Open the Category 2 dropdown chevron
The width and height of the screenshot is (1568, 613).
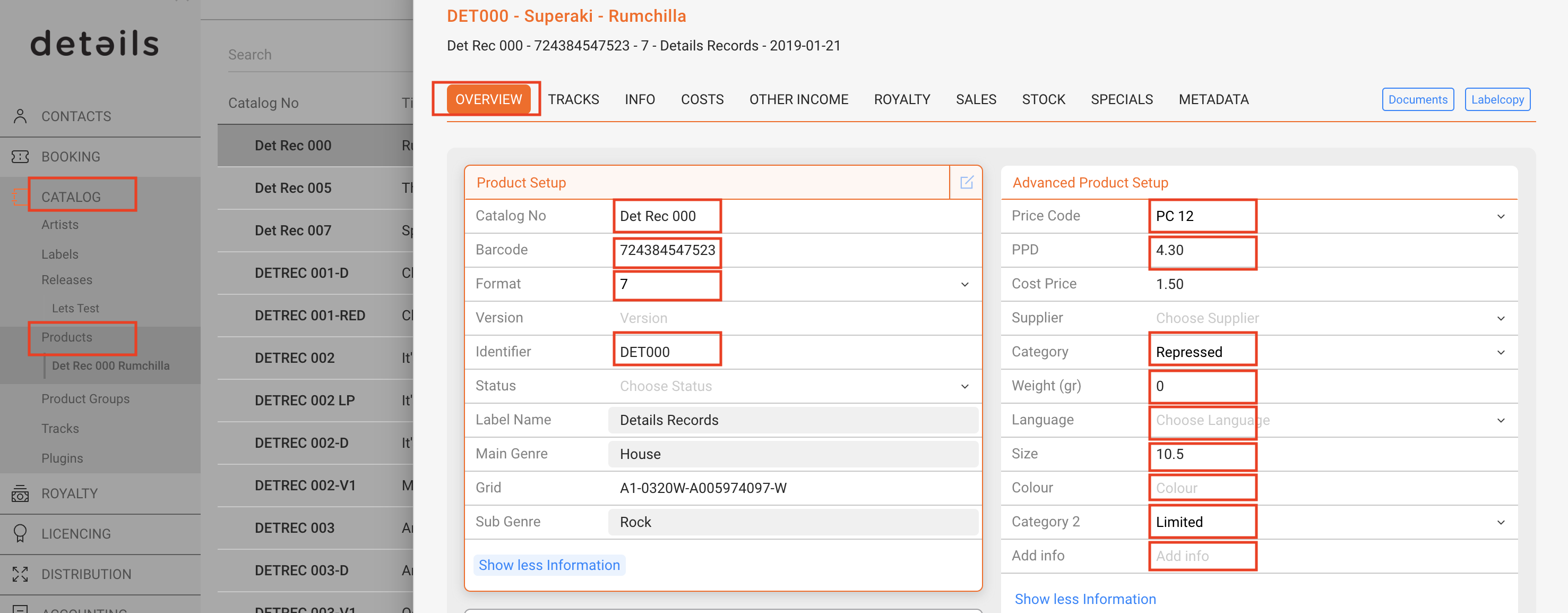(x=1501, y=522)
